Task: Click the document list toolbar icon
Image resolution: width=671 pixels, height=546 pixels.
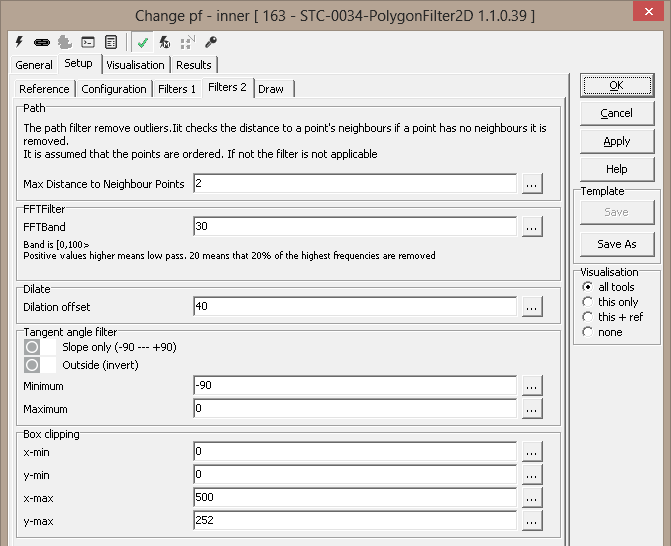Action: 111,42
